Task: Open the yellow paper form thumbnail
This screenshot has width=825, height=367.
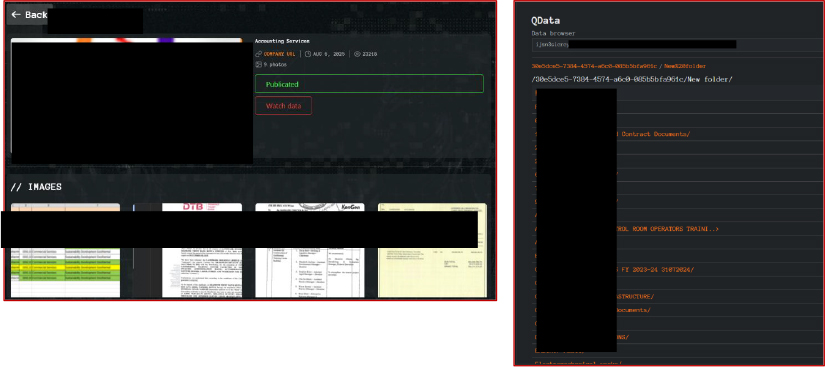Action: click(x=432, y=250)
